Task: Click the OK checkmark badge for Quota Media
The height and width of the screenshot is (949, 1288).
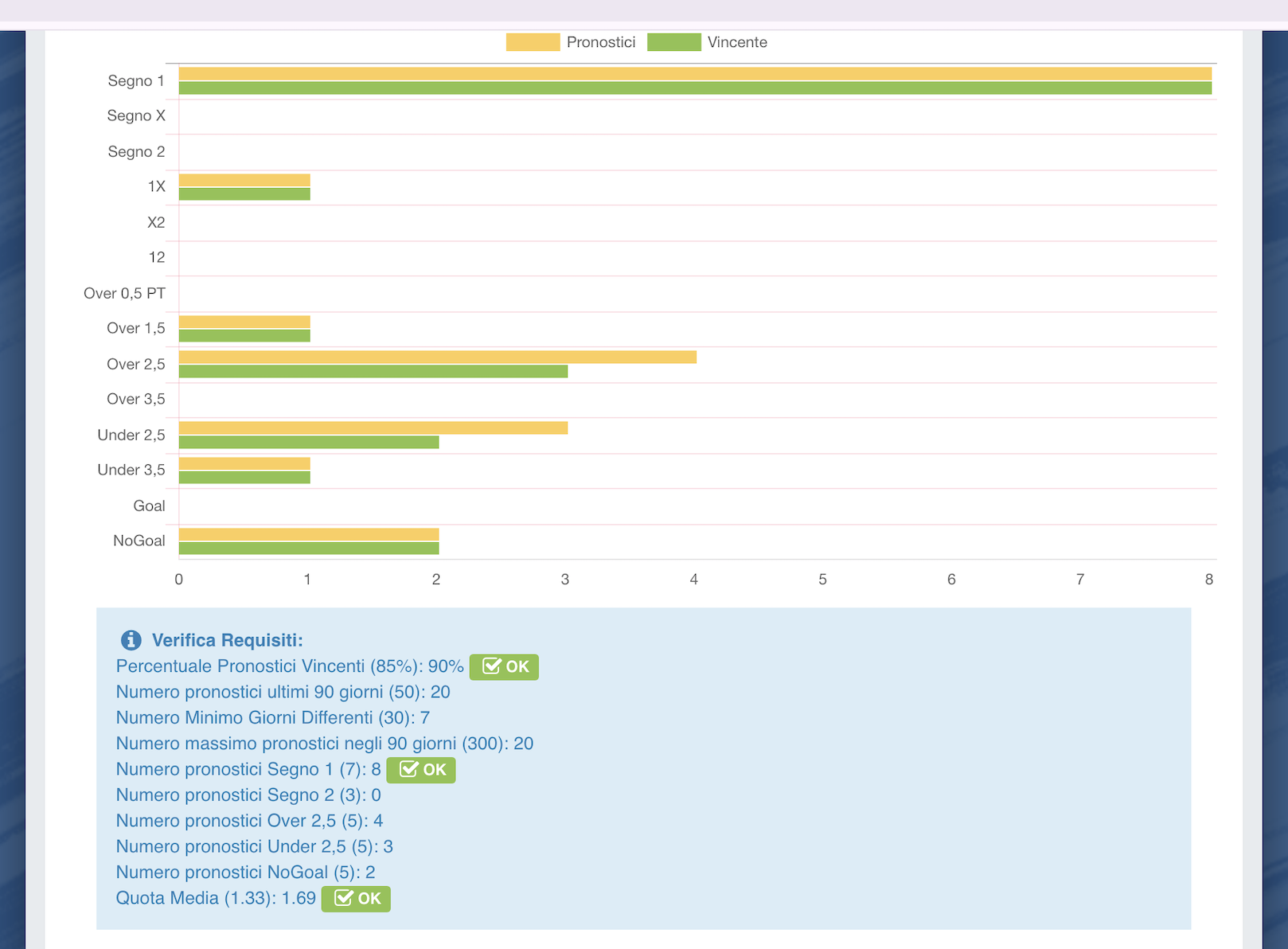Action: [356, 899]
